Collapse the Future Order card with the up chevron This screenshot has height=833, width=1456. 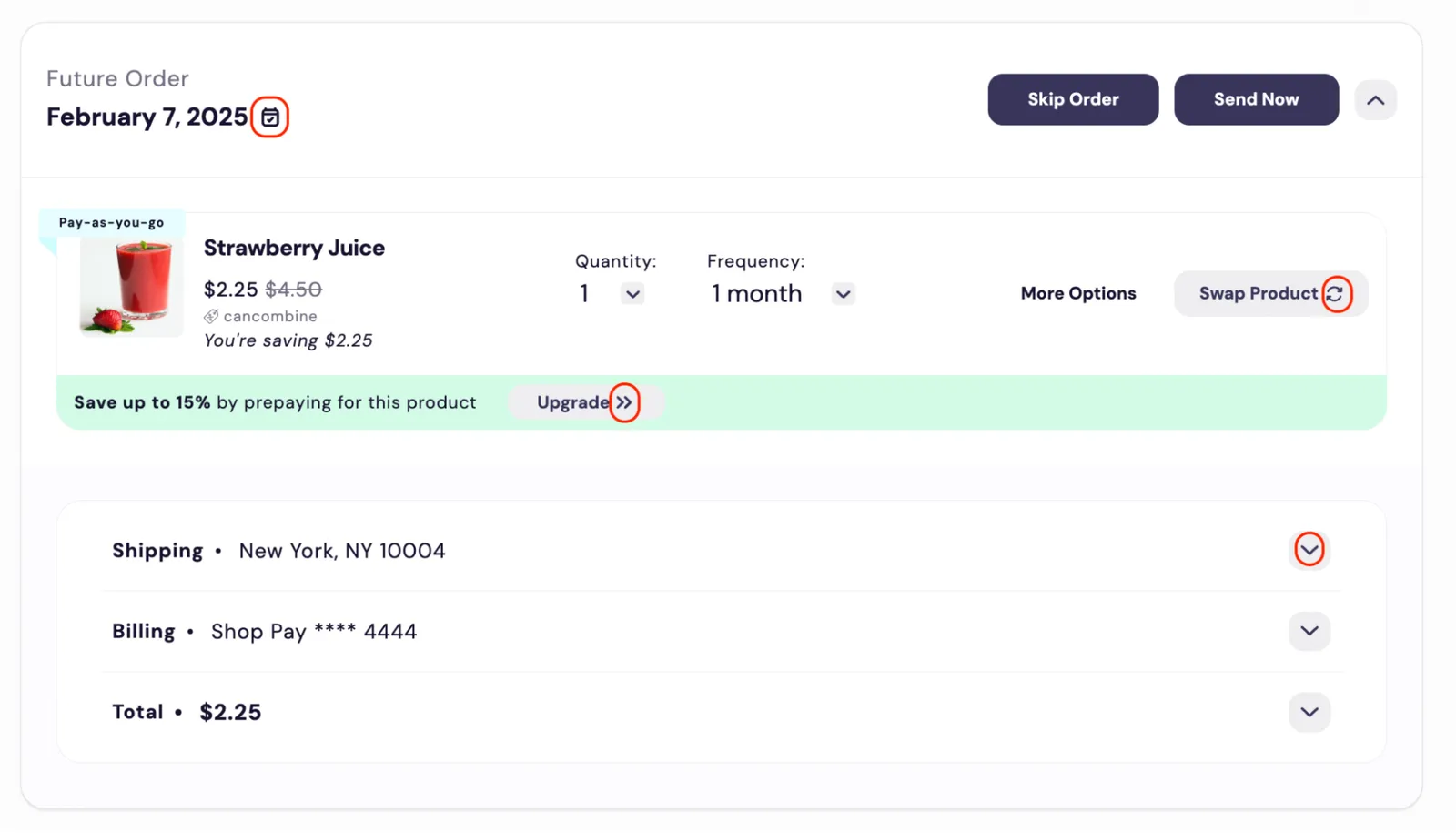coord(1375,100)
